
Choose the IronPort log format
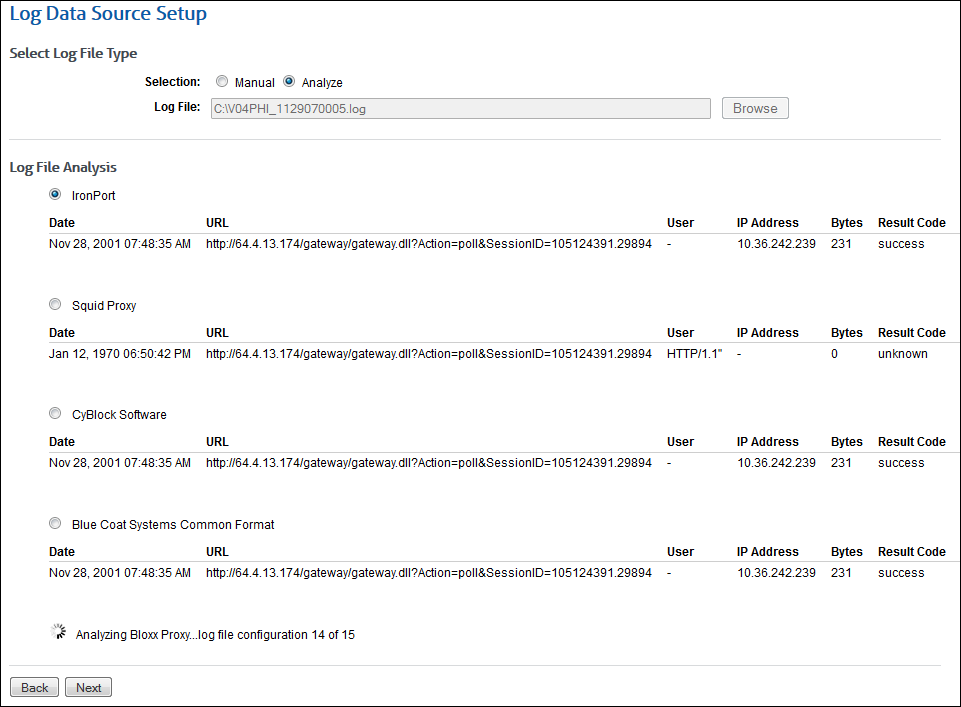[55, 194]
